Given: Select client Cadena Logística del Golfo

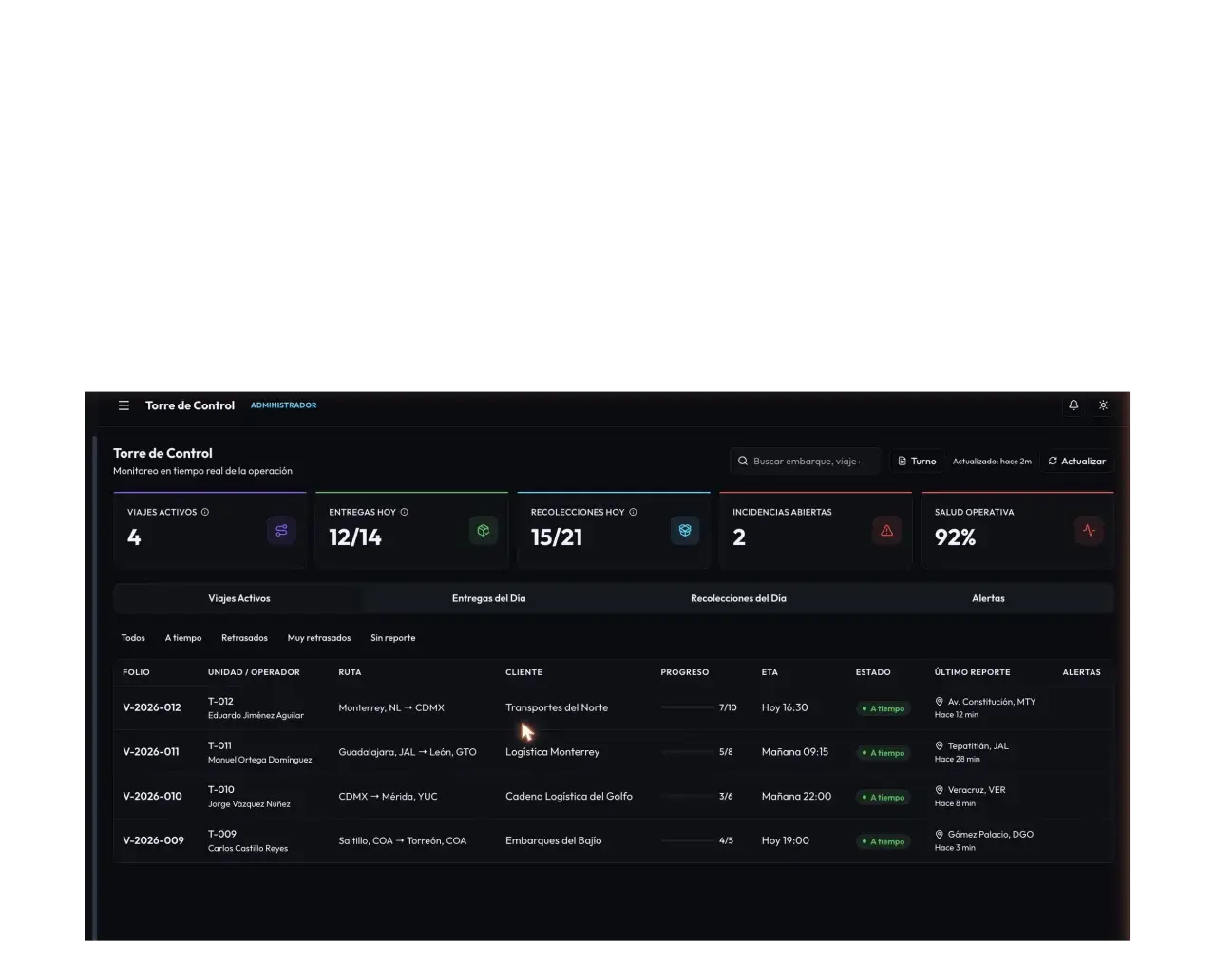Looking at the screenshot, I should point(569,797).
